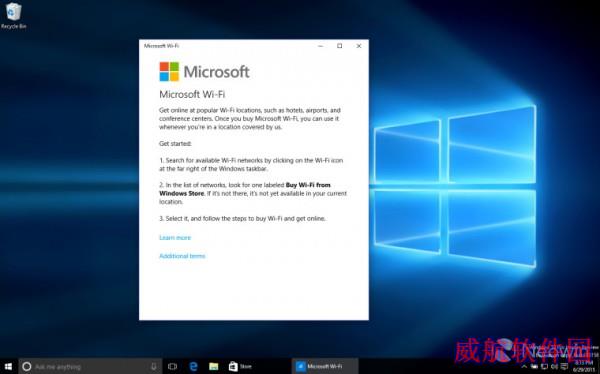Expand the hidden system tray icons
600x374 pixels.
coord(524,367)
